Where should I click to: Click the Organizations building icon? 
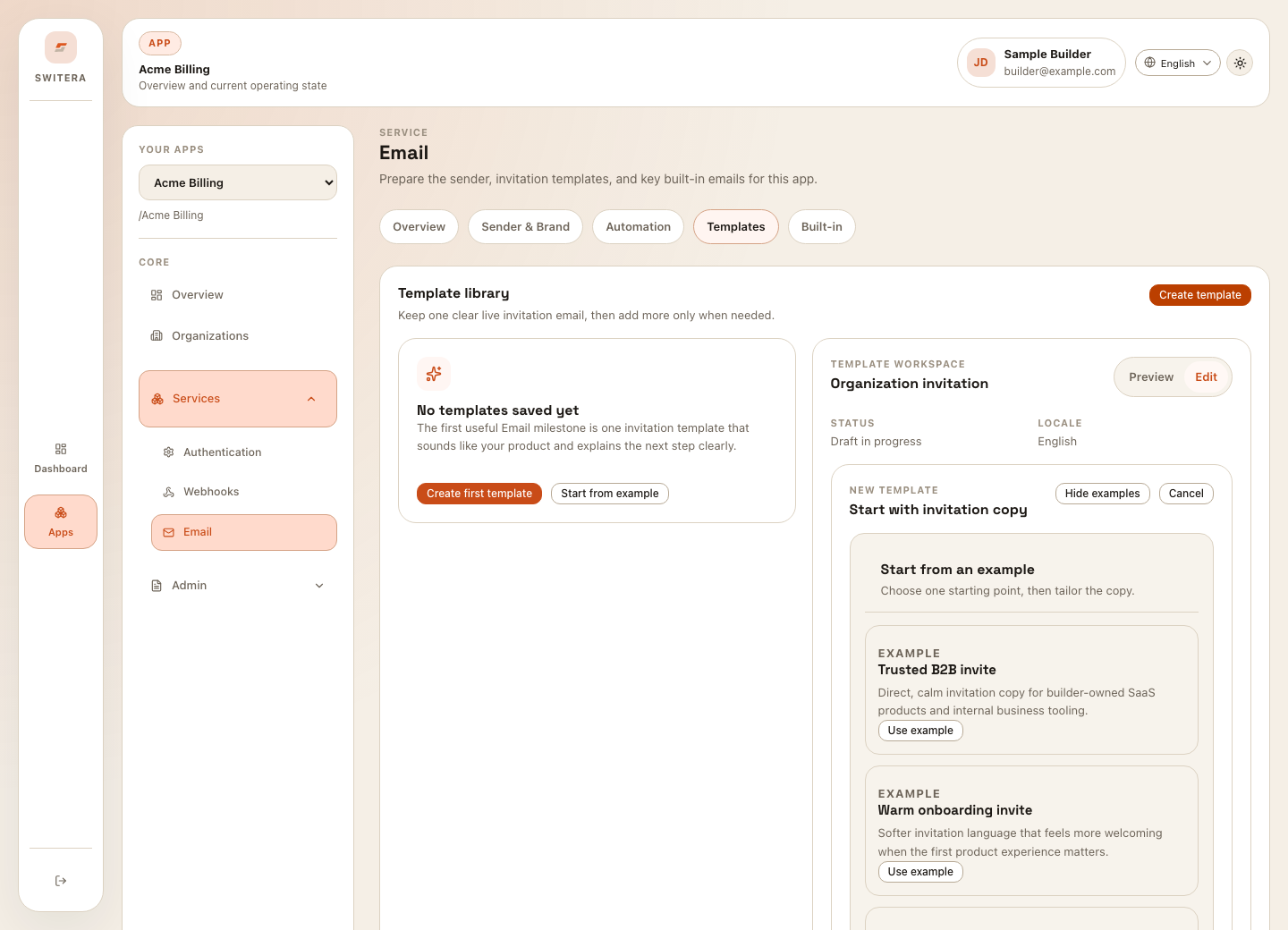pyautogui.click(x=157, y=336)
